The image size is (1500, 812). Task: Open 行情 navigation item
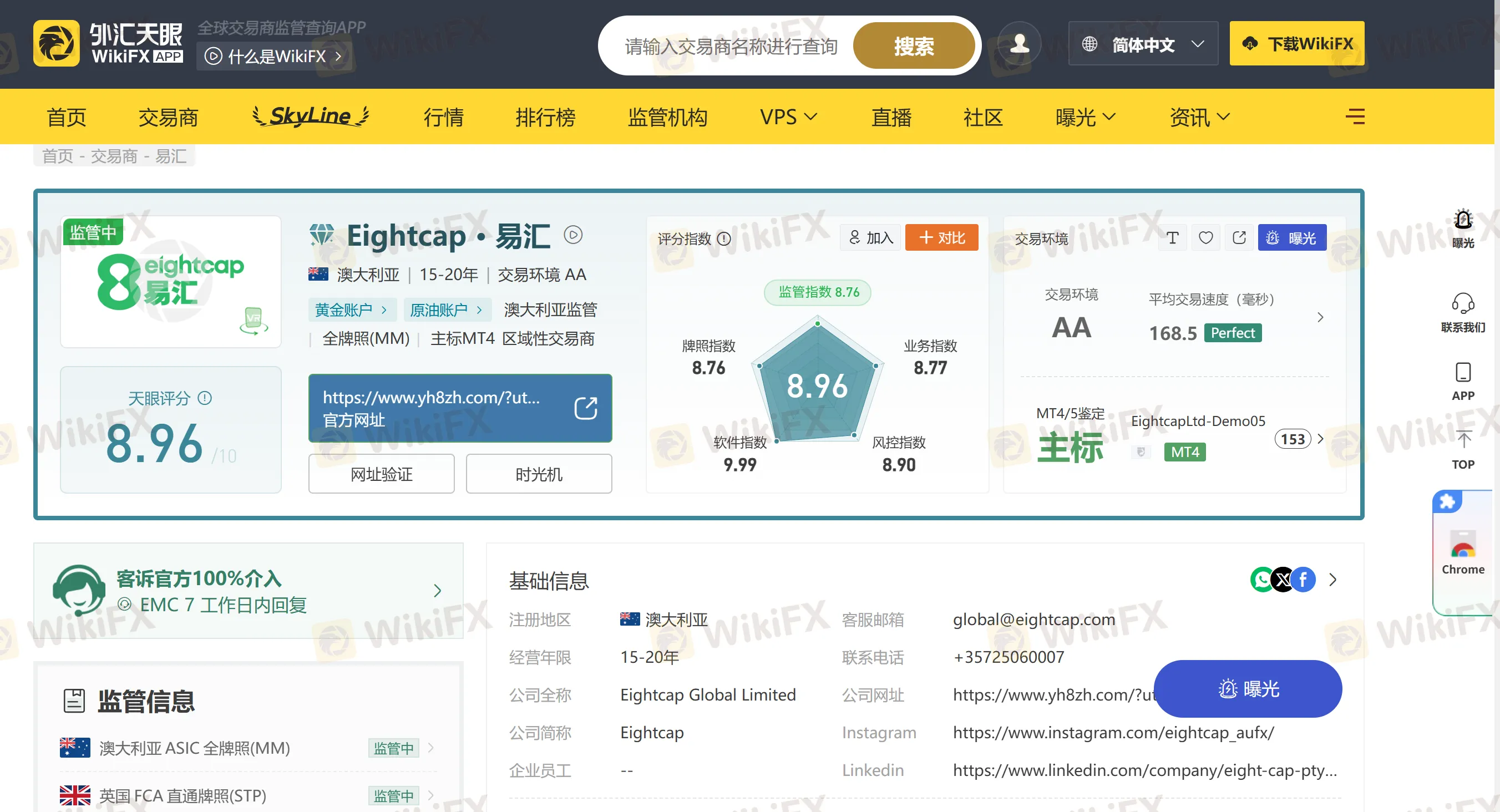pos(444,117)
